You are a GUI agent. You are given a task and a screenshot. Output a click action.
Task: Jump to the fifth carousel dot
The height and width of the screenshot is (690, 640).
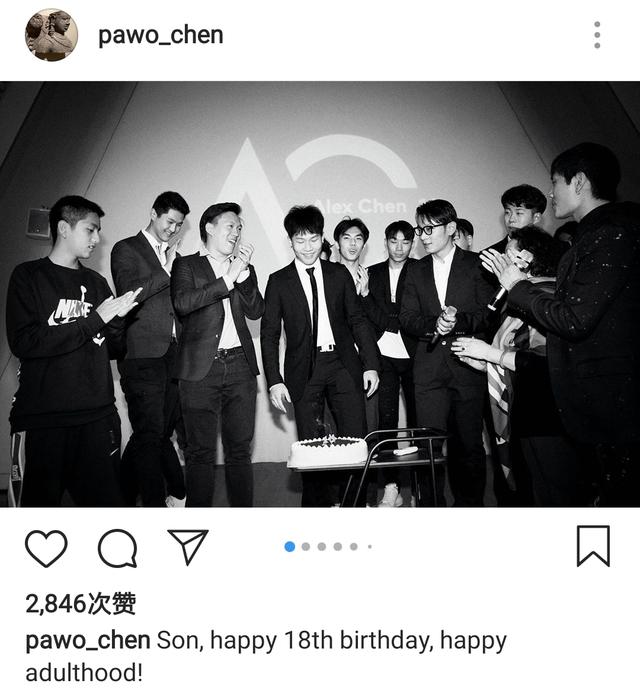[x=353, y=547]
